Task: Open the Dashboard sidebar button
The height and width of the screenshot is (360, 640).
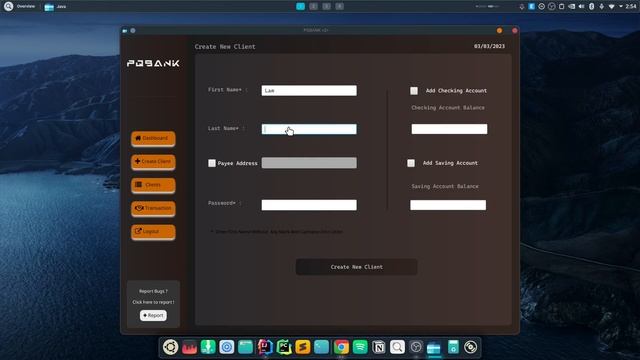Action: coord(153,138)
